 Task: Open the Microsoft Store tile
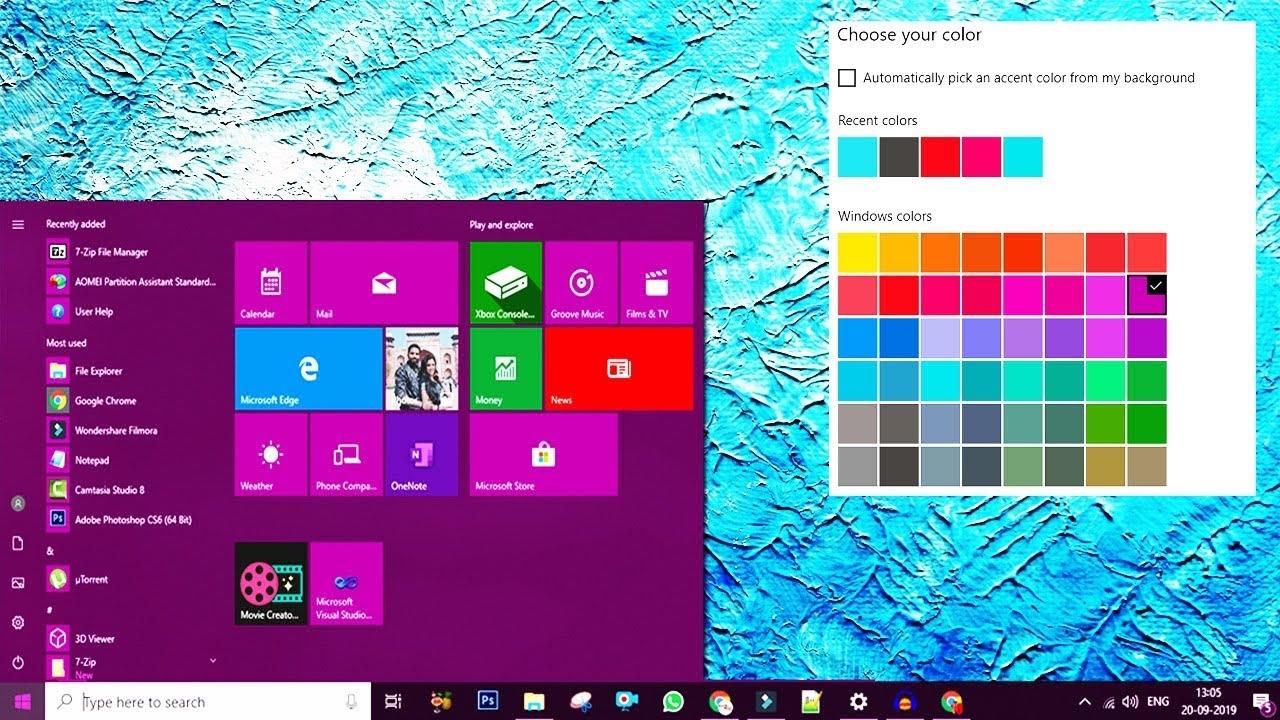544,455
